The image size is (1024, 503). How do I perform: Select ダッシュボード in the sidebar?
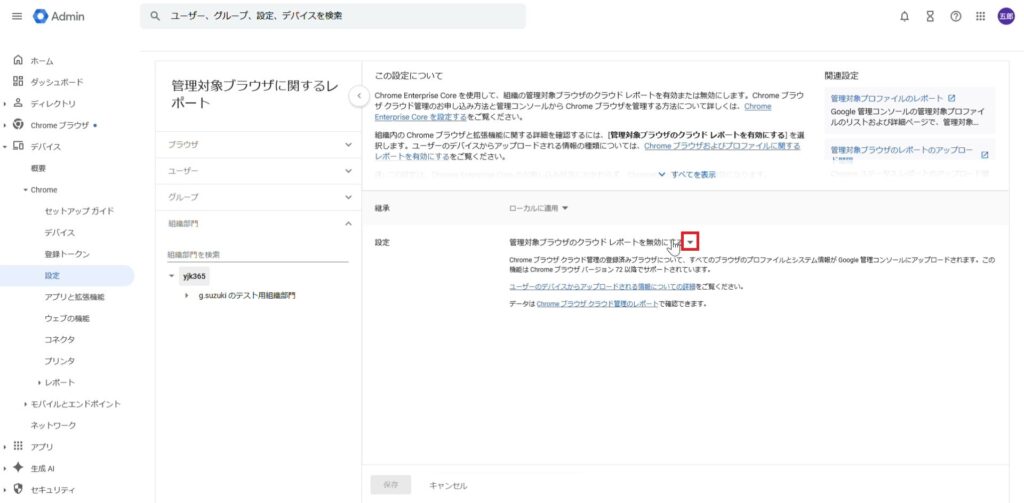click(x=57, y=82)
